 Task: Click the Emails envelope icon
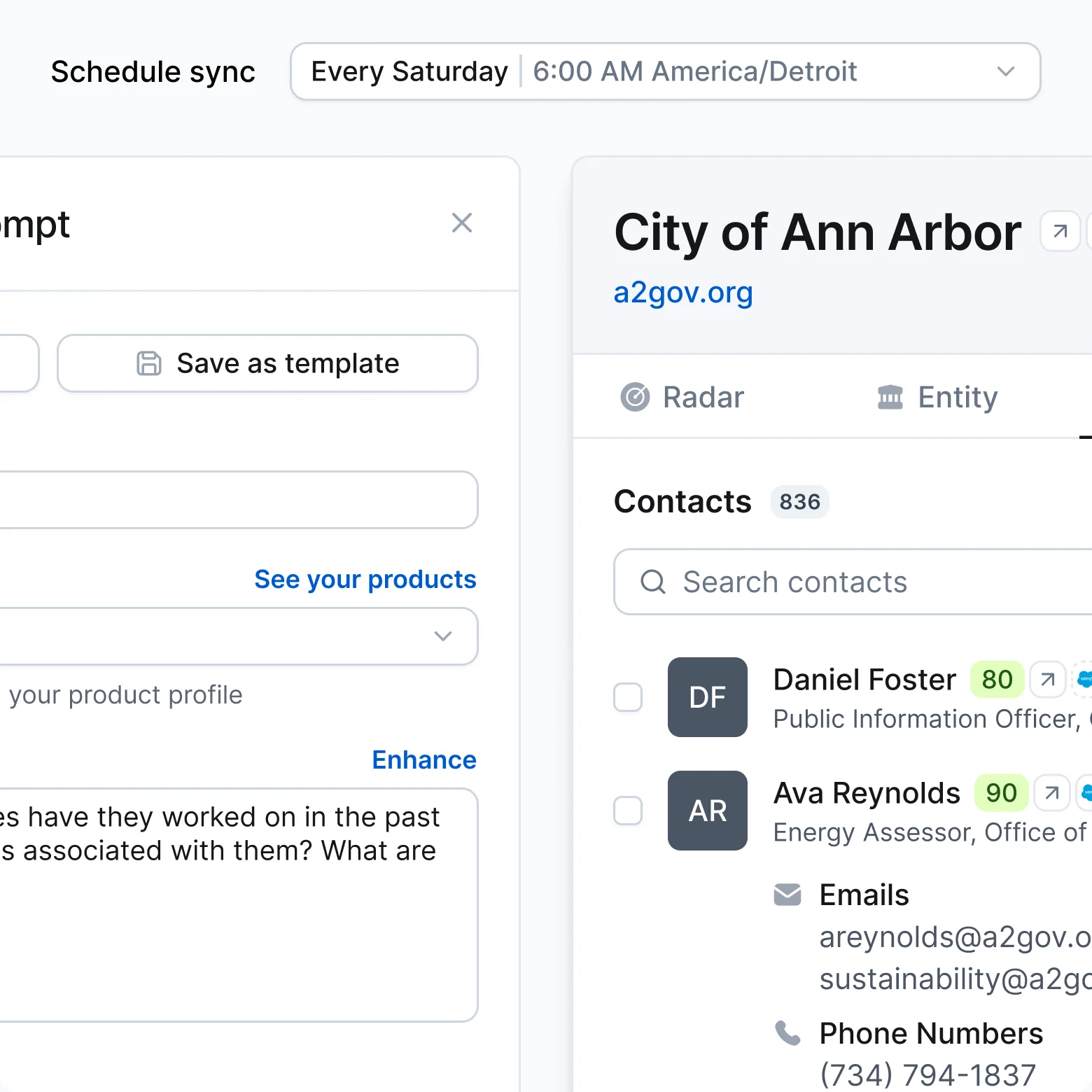click(787, 895)
